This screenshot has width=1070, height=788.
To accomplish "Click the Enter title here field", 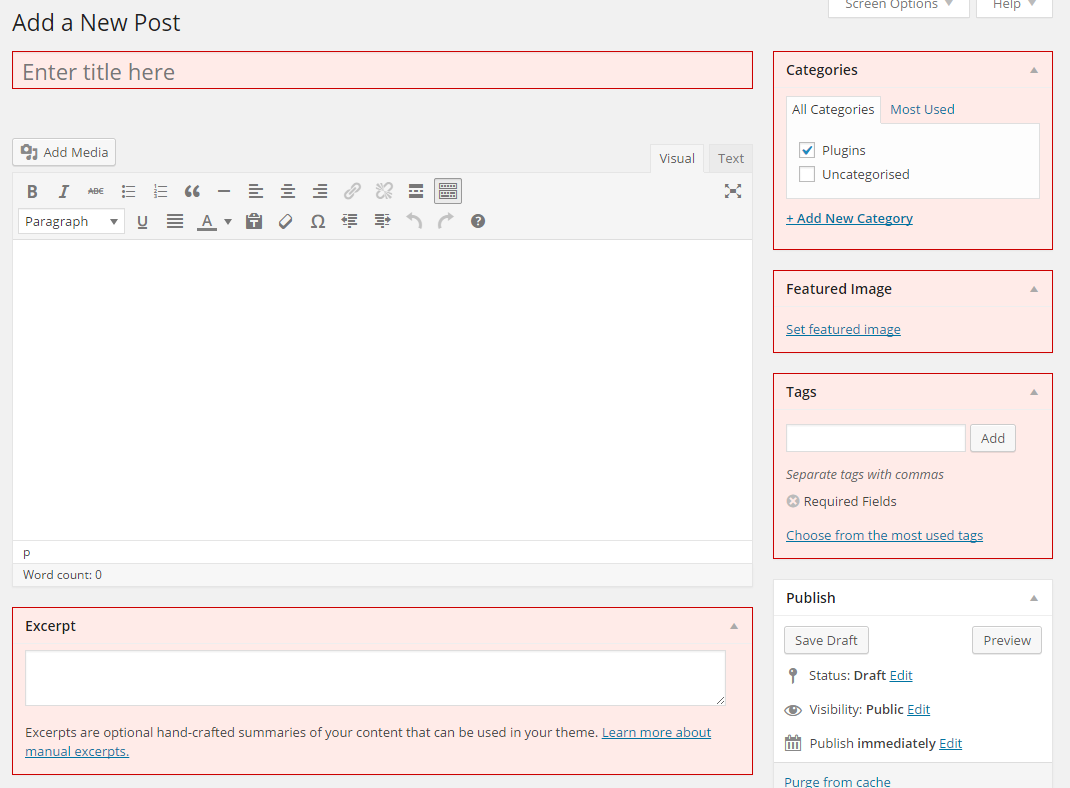I will pyautogui.click(x=382, y=71).
